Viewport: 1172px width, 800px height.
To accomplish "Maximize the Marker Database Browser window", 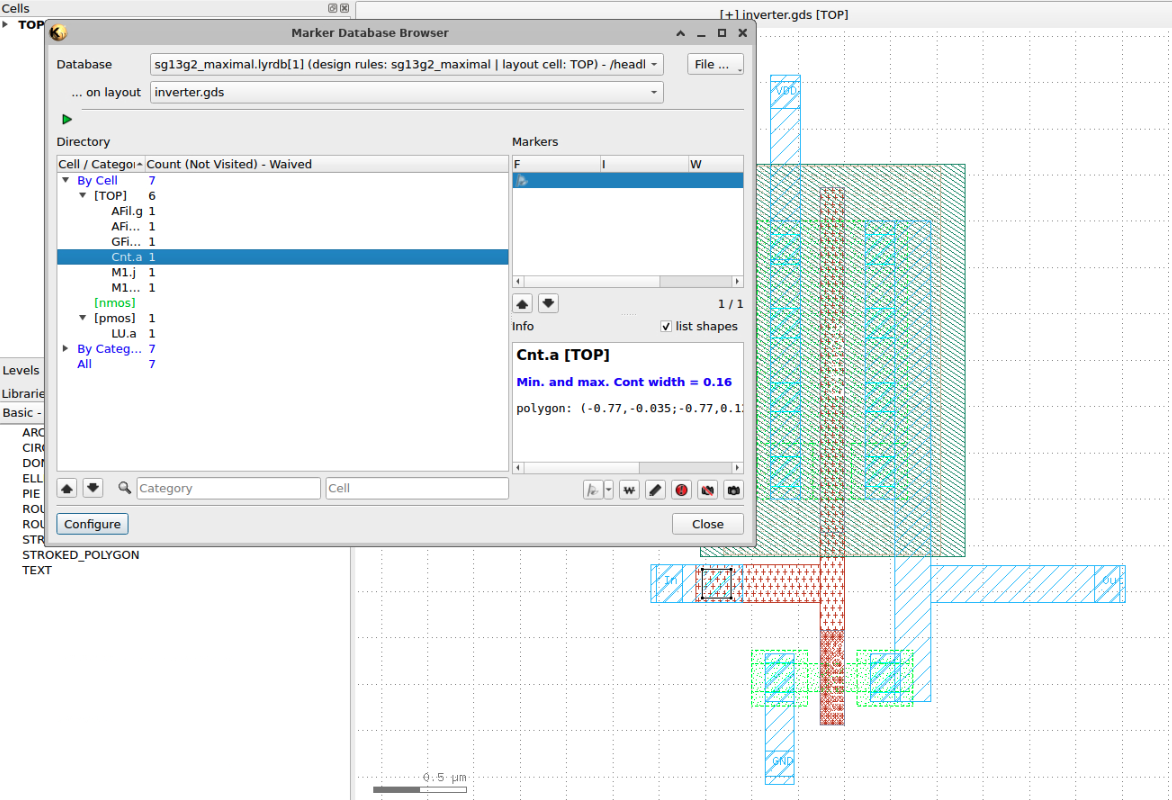I will (722, 33).
